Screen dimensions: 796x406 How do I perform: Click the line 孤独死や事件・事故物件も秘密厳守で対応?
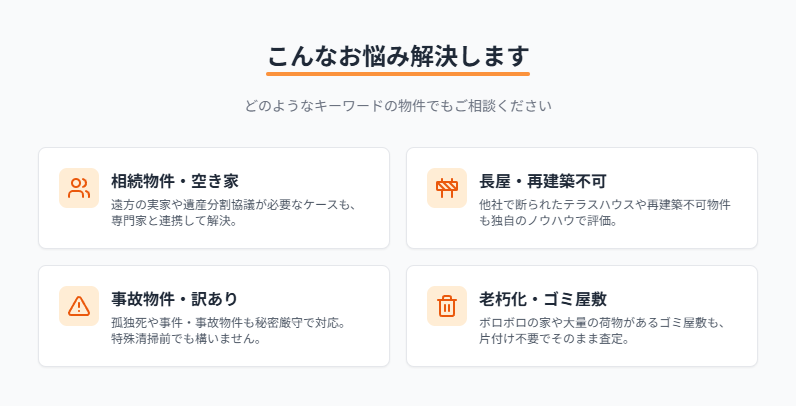[x=228, y=323]
